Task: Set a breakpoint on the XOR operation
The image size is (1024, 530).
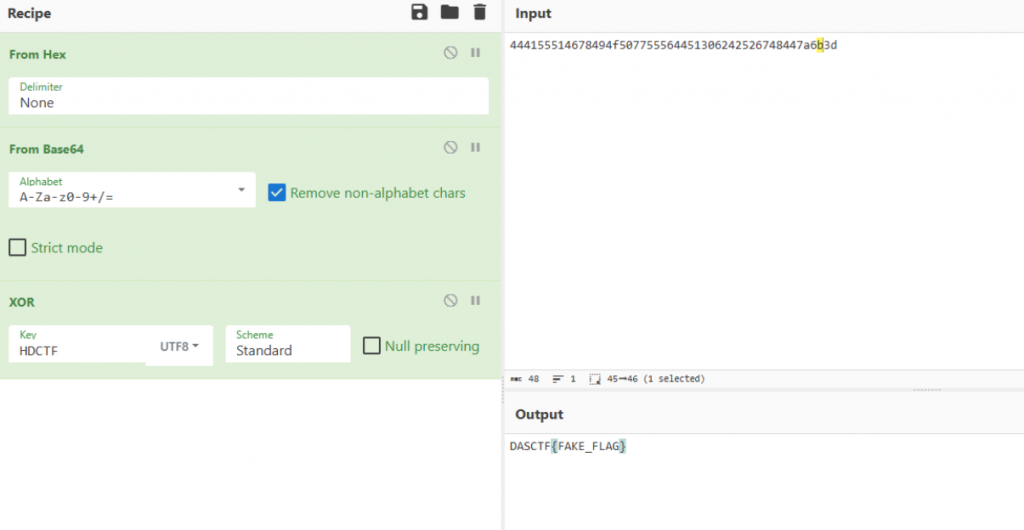Action: point(475,300)
